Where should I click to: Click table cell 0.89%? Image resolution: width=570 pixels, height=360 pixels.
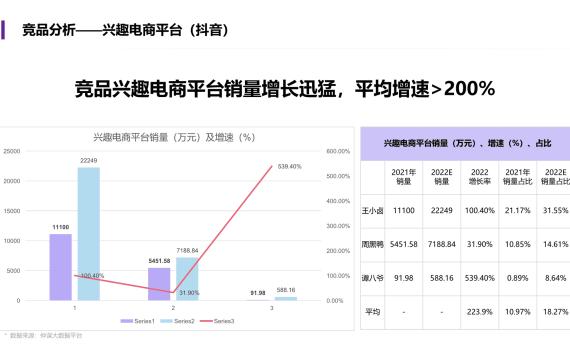[x=518, y=278]
